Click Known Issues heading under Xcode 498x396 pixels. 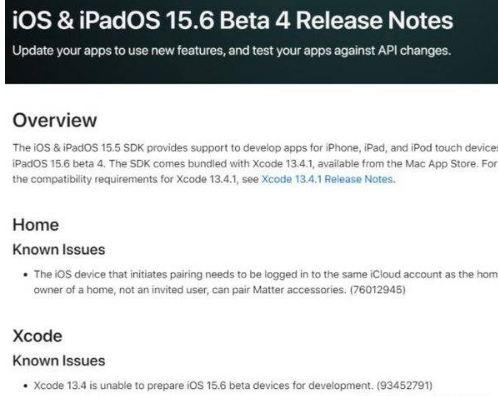59,361
